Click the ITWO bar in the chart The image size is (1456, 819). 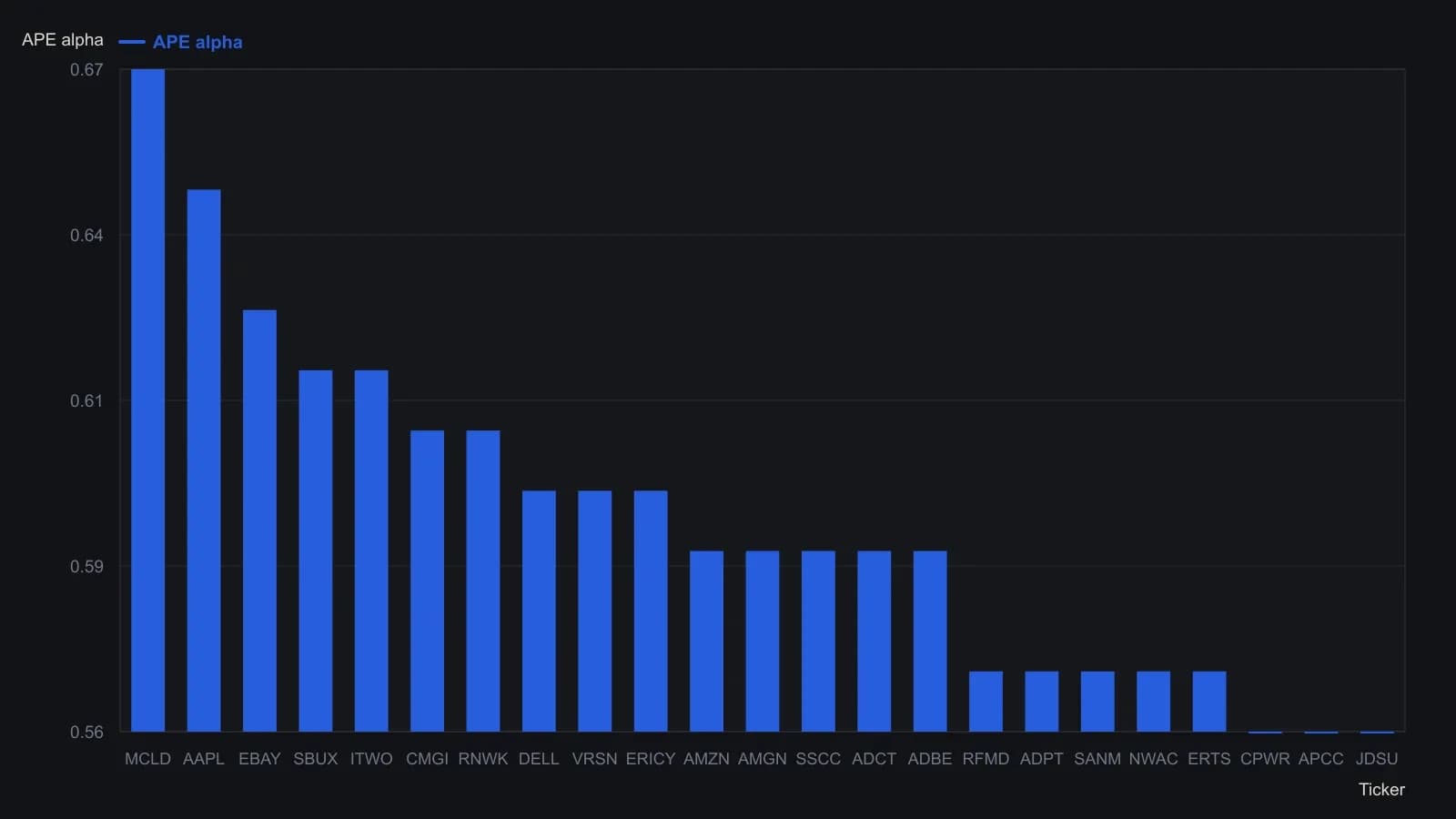(371, 551)
